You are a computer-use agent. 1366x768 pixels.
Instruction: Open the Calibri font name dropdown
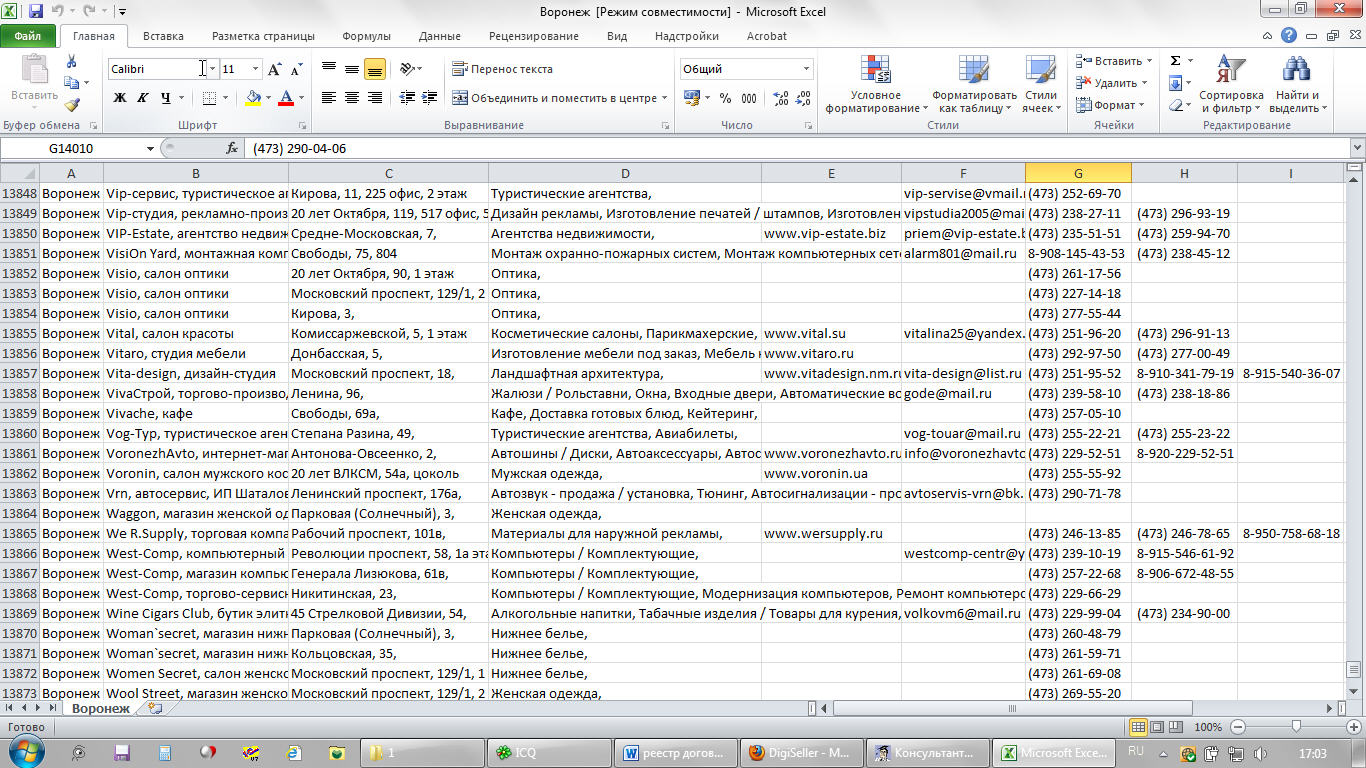(x=211, y=69)
